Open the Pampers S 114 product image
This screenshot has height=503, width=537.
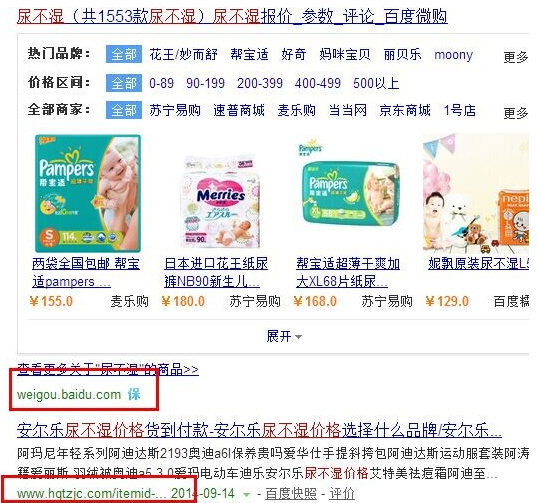point(88,193)
